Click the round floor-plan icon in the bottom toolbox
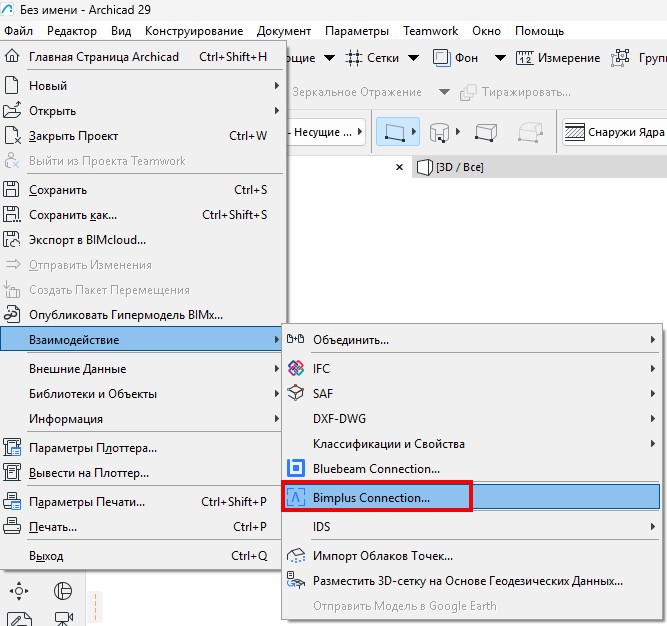 point(63,591)
